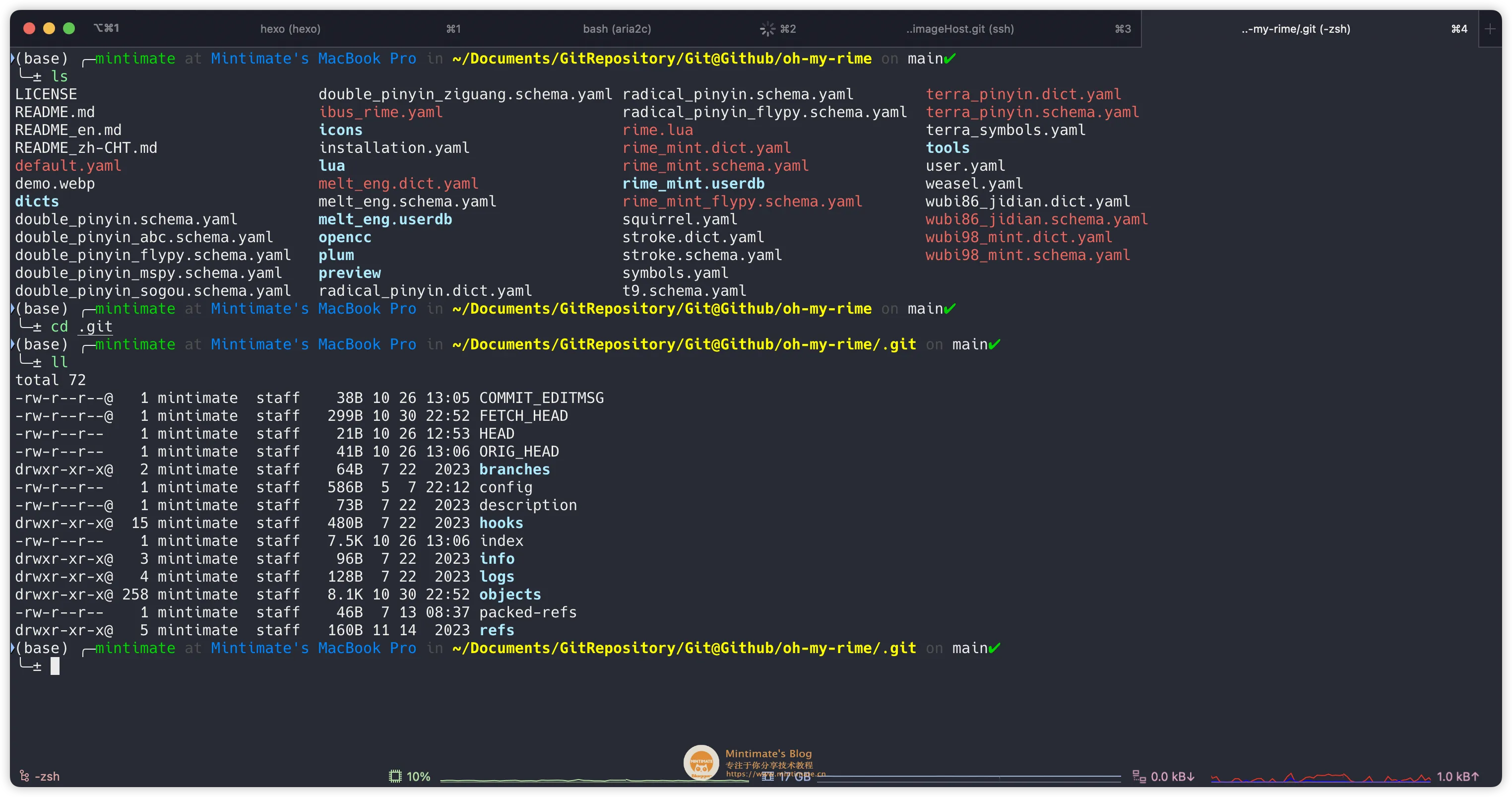Click the config file entry
Viewport: 1512px width, 797px height.
coord(505,487)
